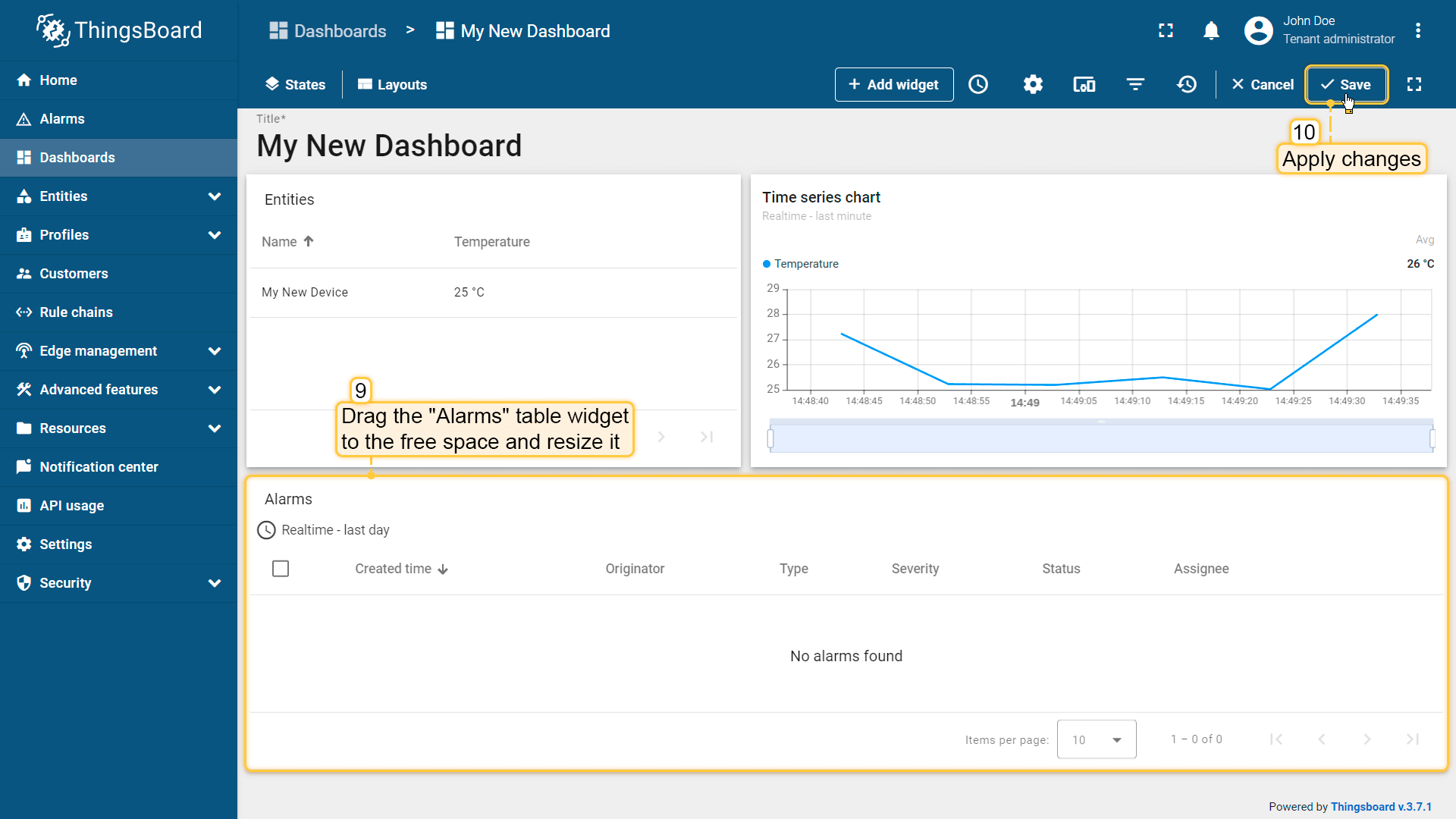The width and height of the screenshot is (1456, 819).
Task: Check the select-all alarms checkbox
Action: click(281, 569)
